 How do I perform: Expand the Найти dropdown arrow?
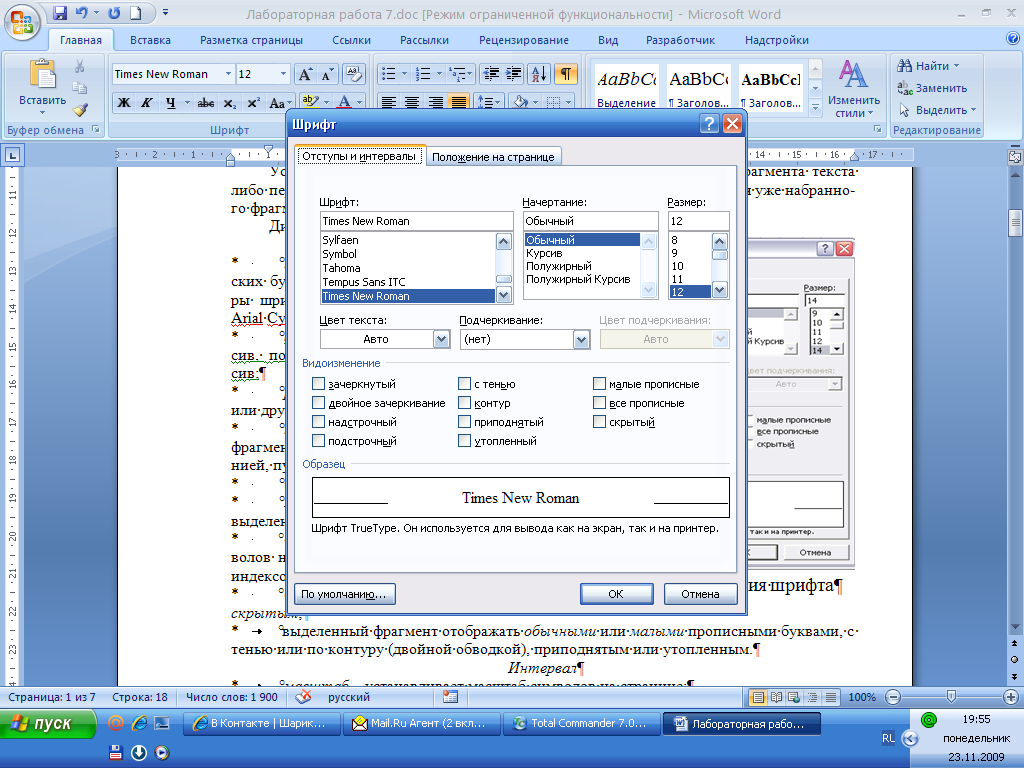click(x=957, y=65)
